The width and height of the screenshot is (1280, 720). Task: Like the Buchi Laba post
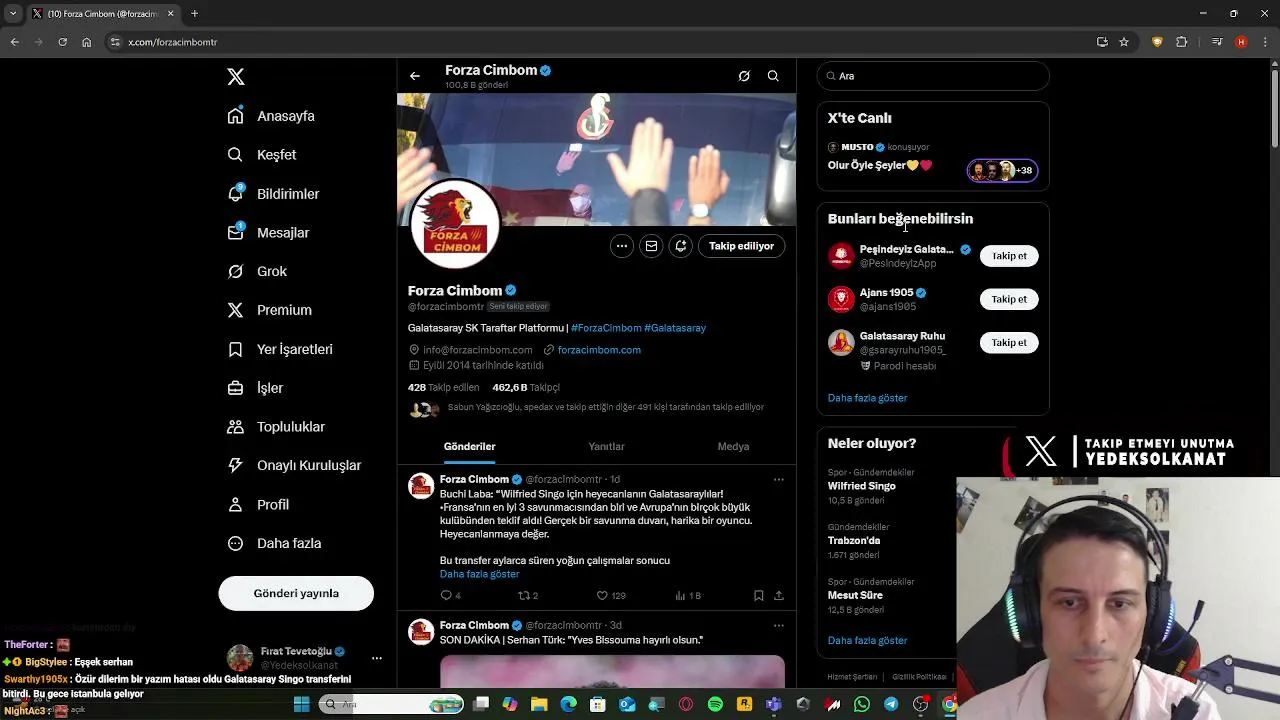pyautogui.click(x=610, y=596)
